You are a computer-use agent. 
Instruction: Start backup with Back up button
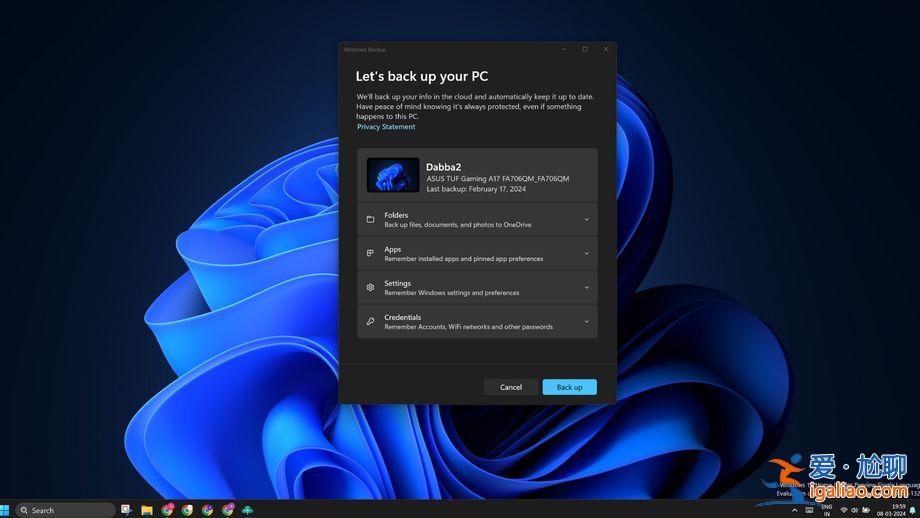click(569, 387)
